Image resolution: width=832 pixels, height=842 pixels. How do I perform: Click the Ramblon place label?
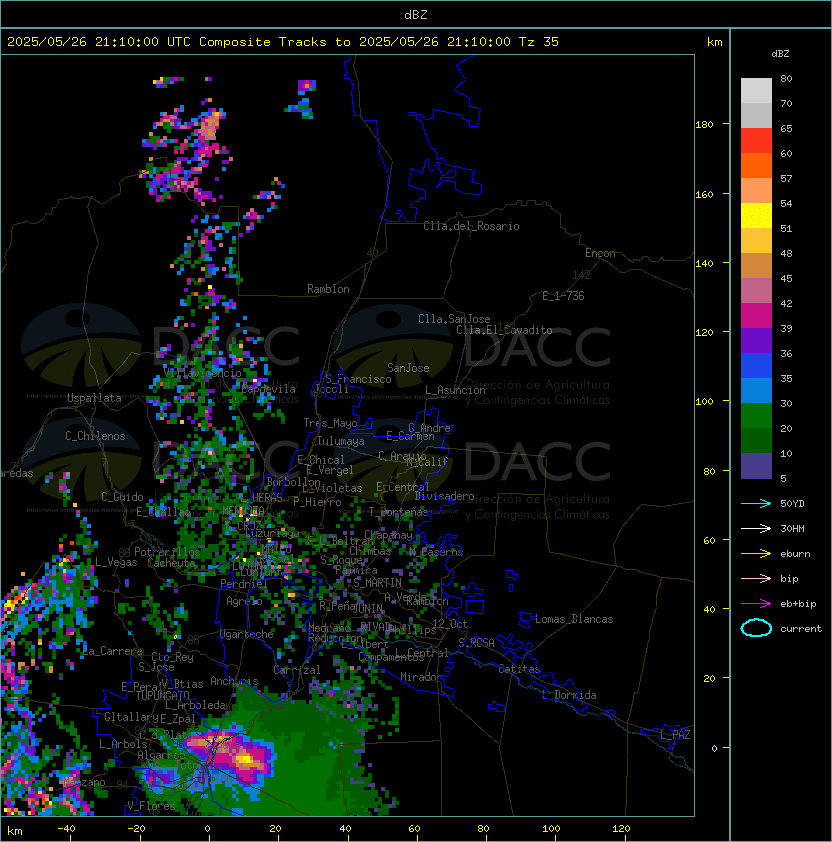328,289
